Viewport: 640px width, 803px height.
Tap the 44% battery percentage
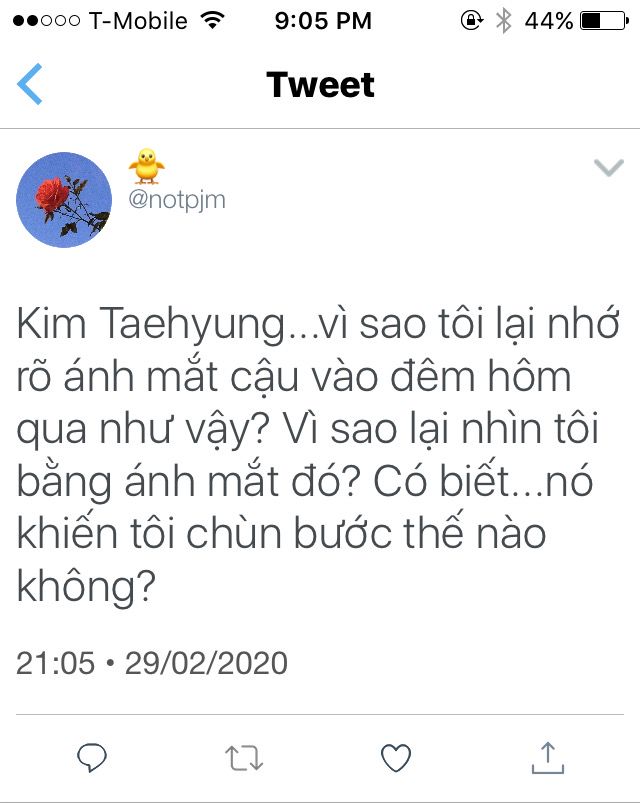pyautogui.click(x=549, y=21)
